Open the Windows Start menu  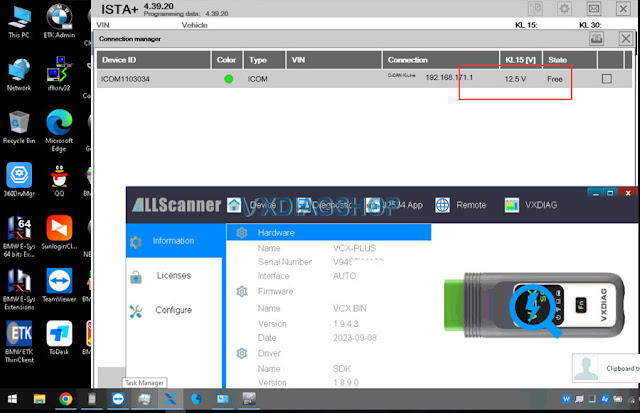(12, 399)
